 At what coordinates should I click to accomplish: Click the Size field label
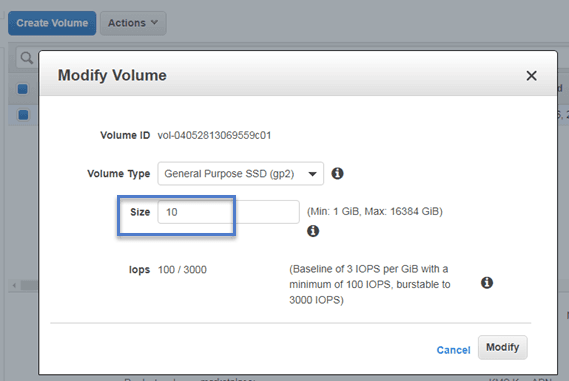click(x=140, y=212)
